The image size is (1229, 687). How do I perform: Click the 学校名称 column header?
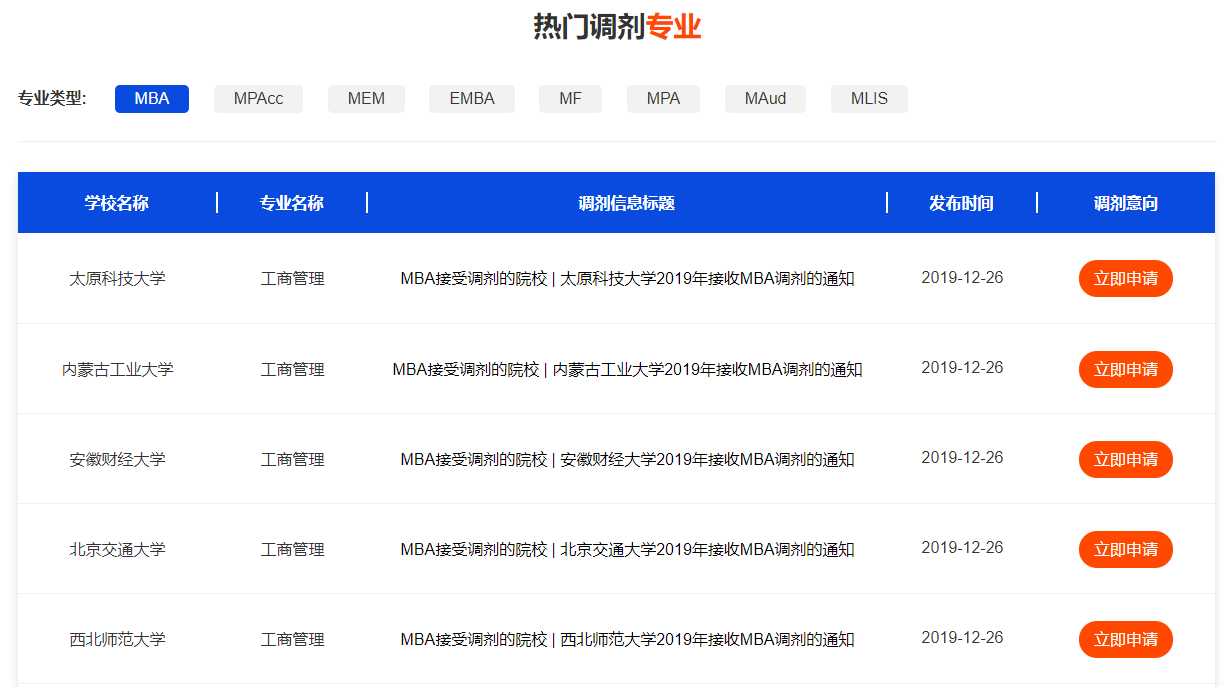117,203
